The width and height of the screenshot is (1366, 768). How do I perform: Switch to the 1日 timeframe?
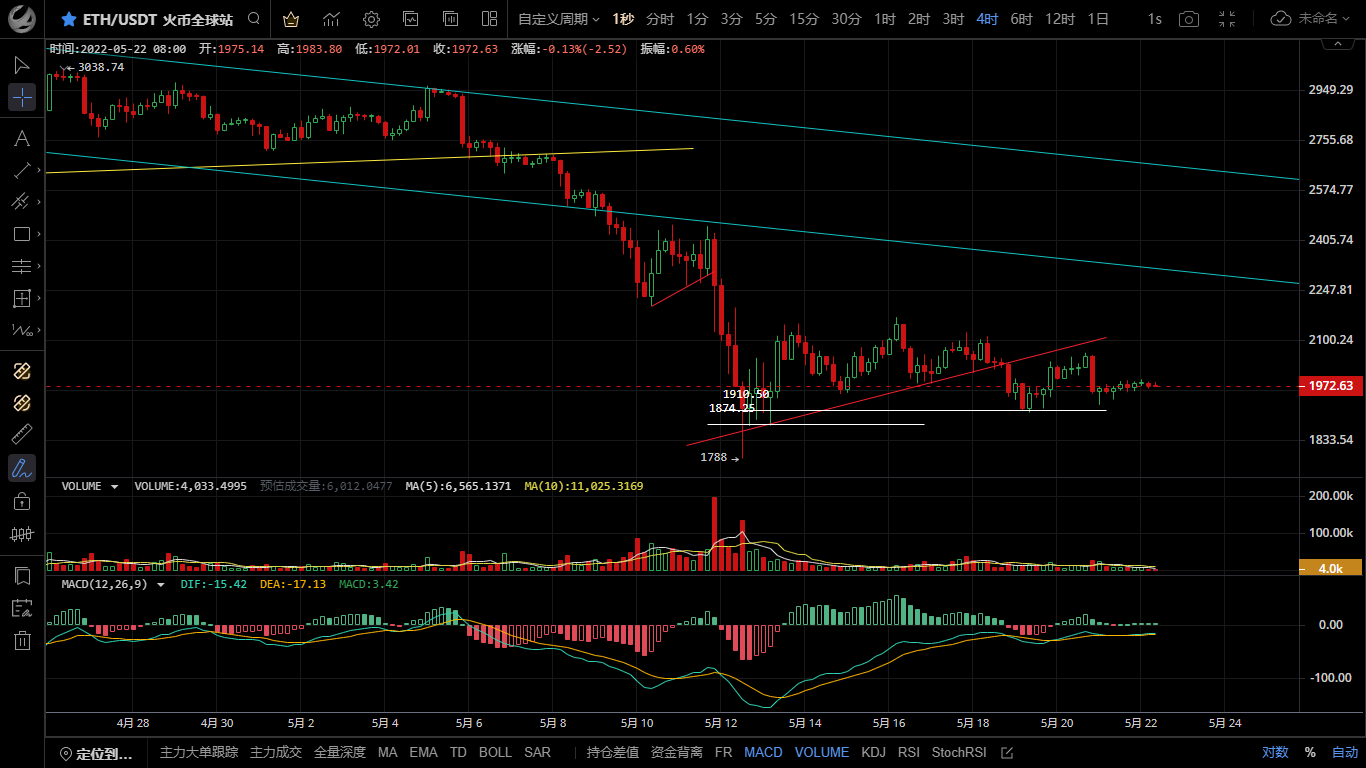(x=1098, y=19)
